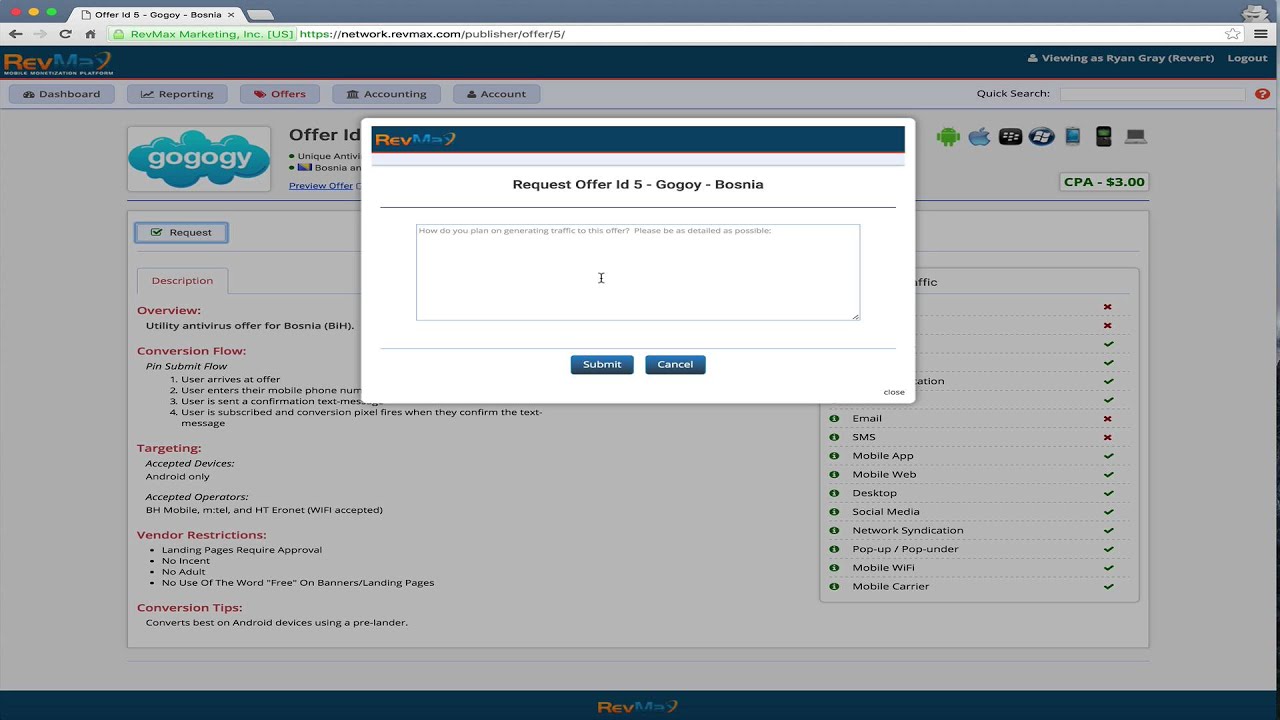
Task: Click the BlackBerry device icon
Action: (x=1011, y=137)
